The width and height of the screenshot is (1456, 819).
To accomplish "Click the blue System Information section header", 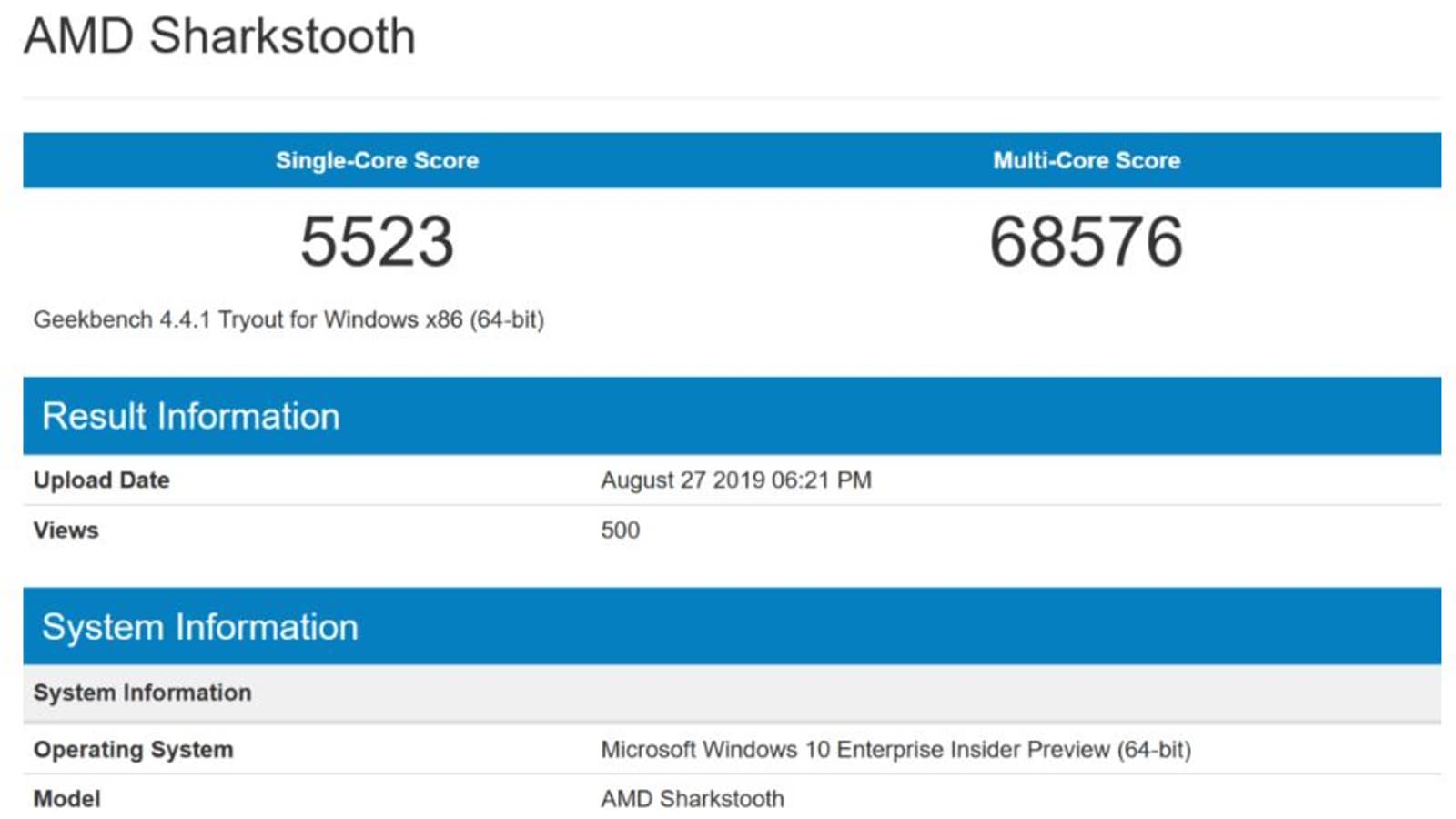I will [200, 627].
